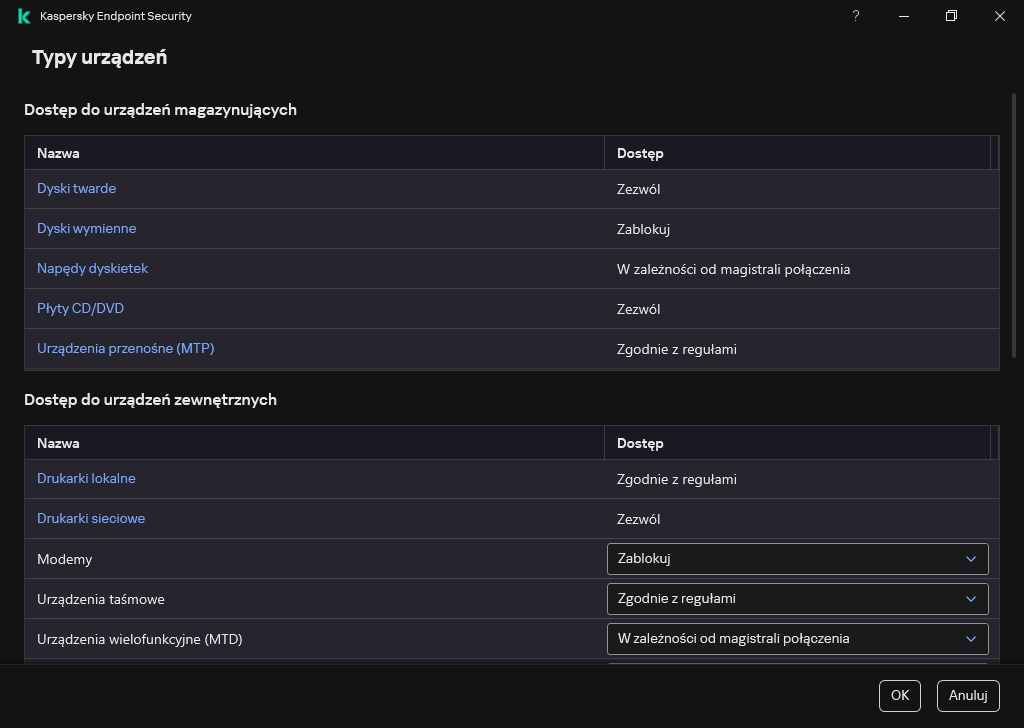Viewport: 1024px width, 728px height.
Task: Open help via the question mark icon
Action: coord(856,16)
